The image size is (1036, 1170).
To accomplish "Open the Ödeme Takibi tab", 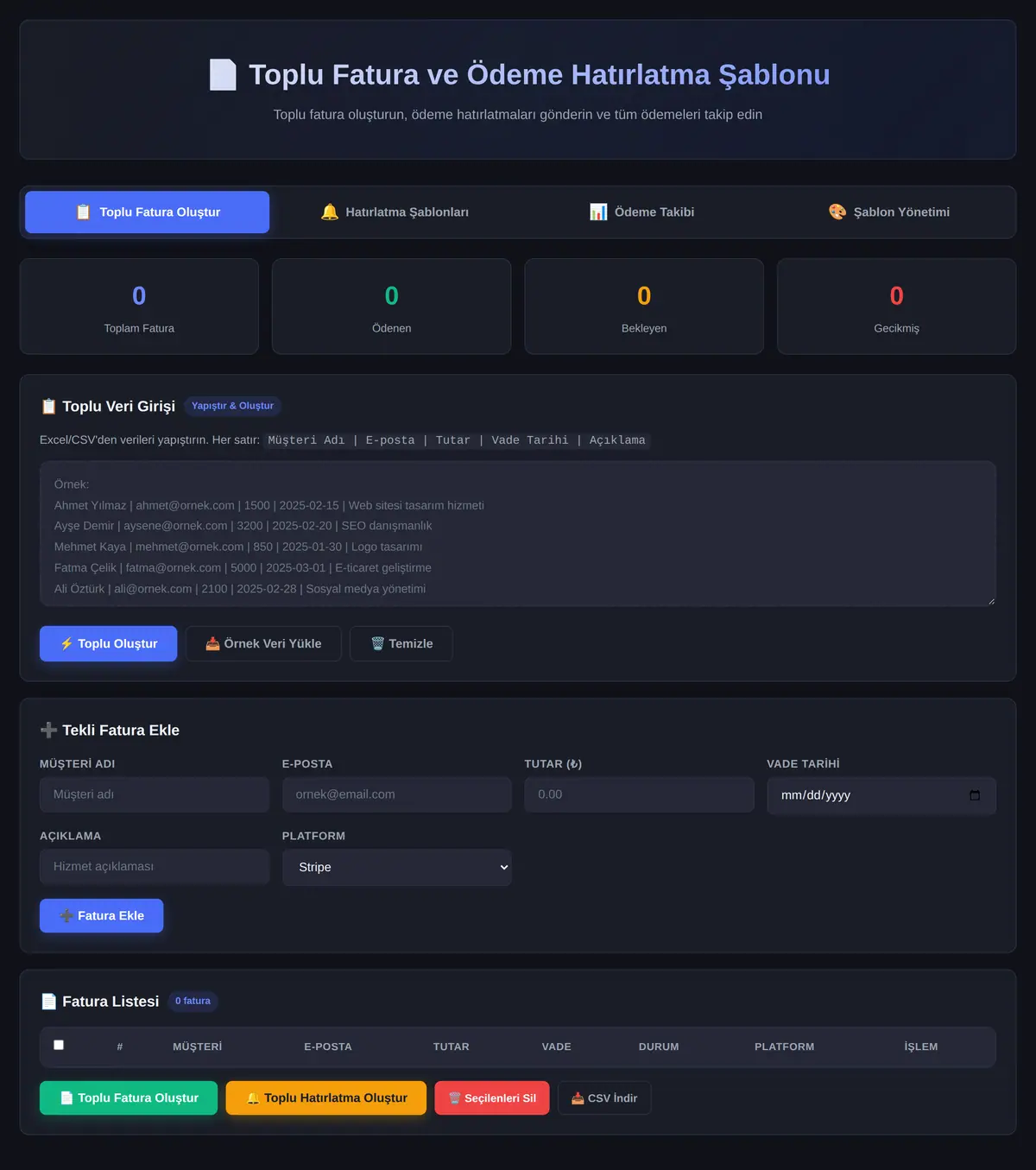I will tap(641, 212).
